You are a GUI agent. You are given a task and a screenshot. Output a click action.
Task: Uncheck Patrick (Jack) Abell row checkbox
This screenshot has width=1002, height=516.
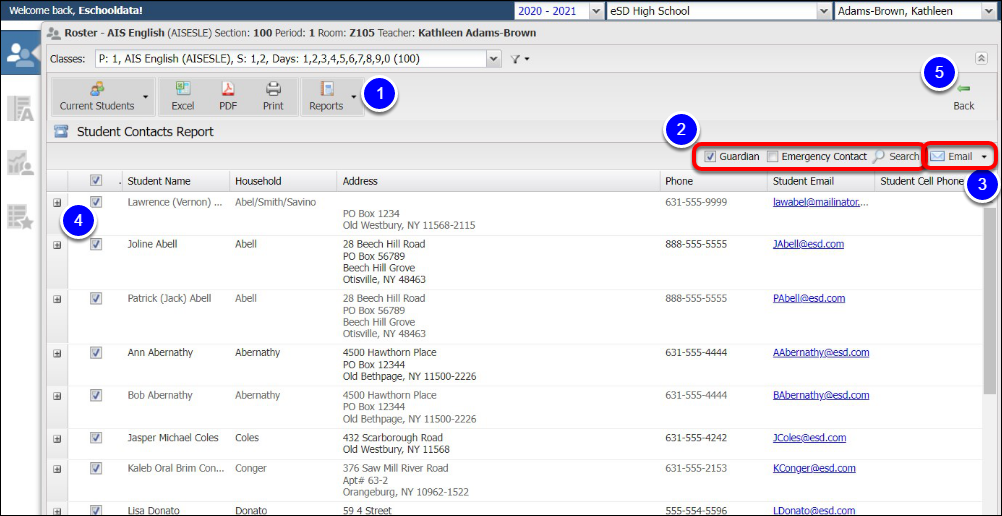(96, 299)
